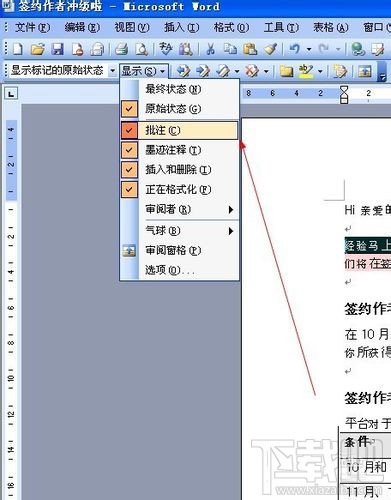The image size is (391, 500).
Task: Open 选项(O)... from the menu
Action: (x=179, y=270)
